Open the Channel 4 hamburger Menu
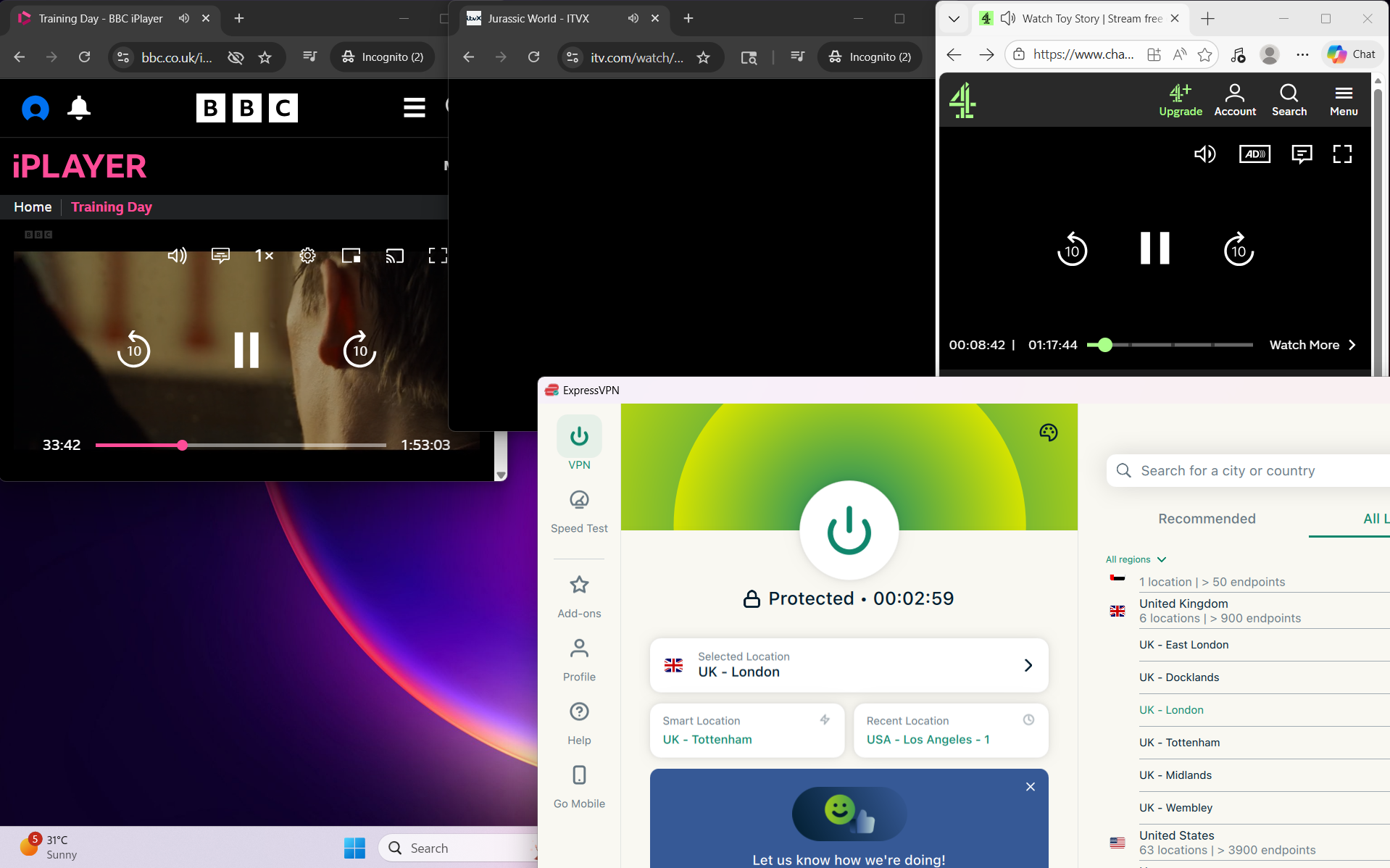 [1343, 99]
